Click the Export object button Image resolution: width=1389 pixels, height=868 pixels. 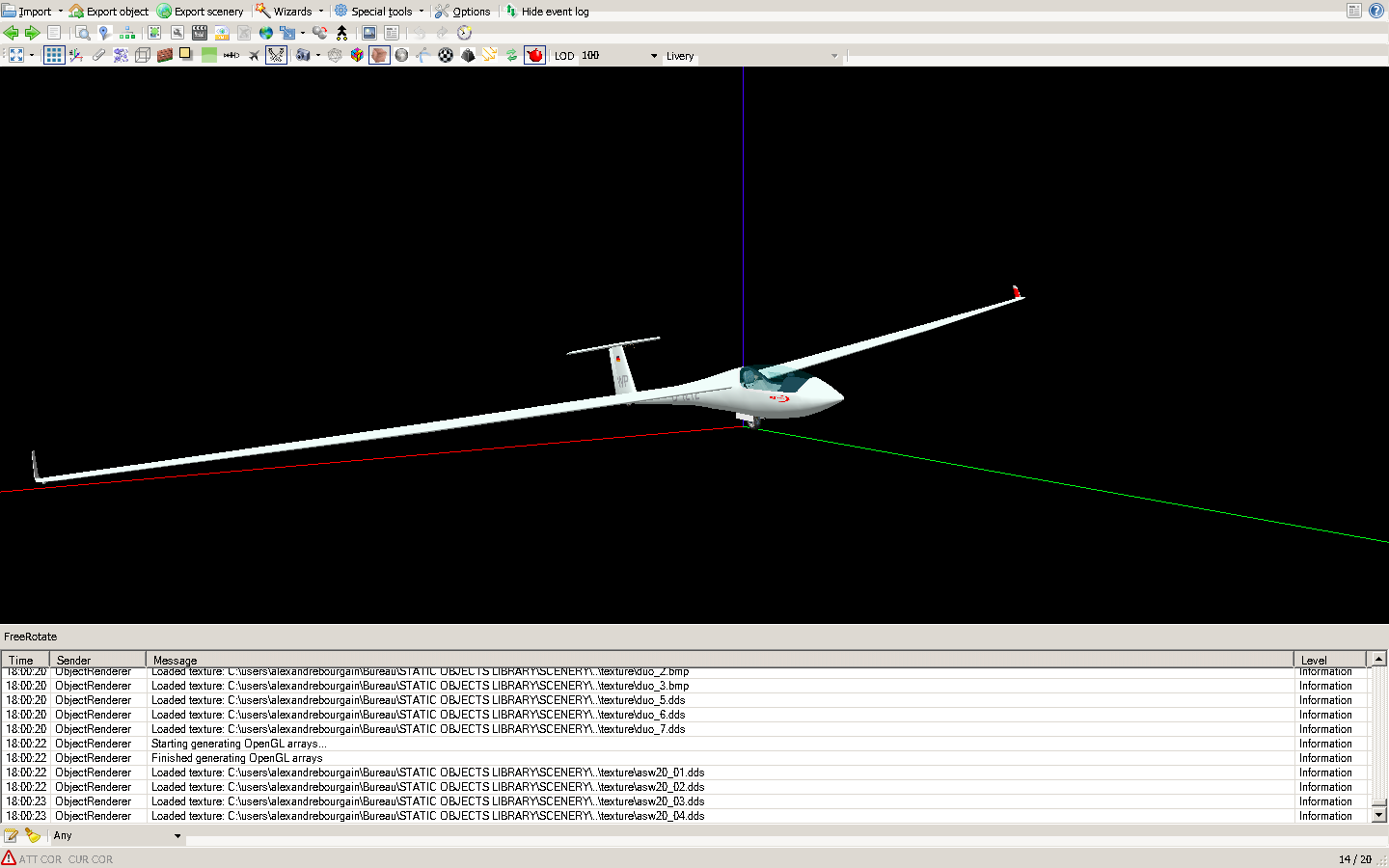[x=109, y=12]
